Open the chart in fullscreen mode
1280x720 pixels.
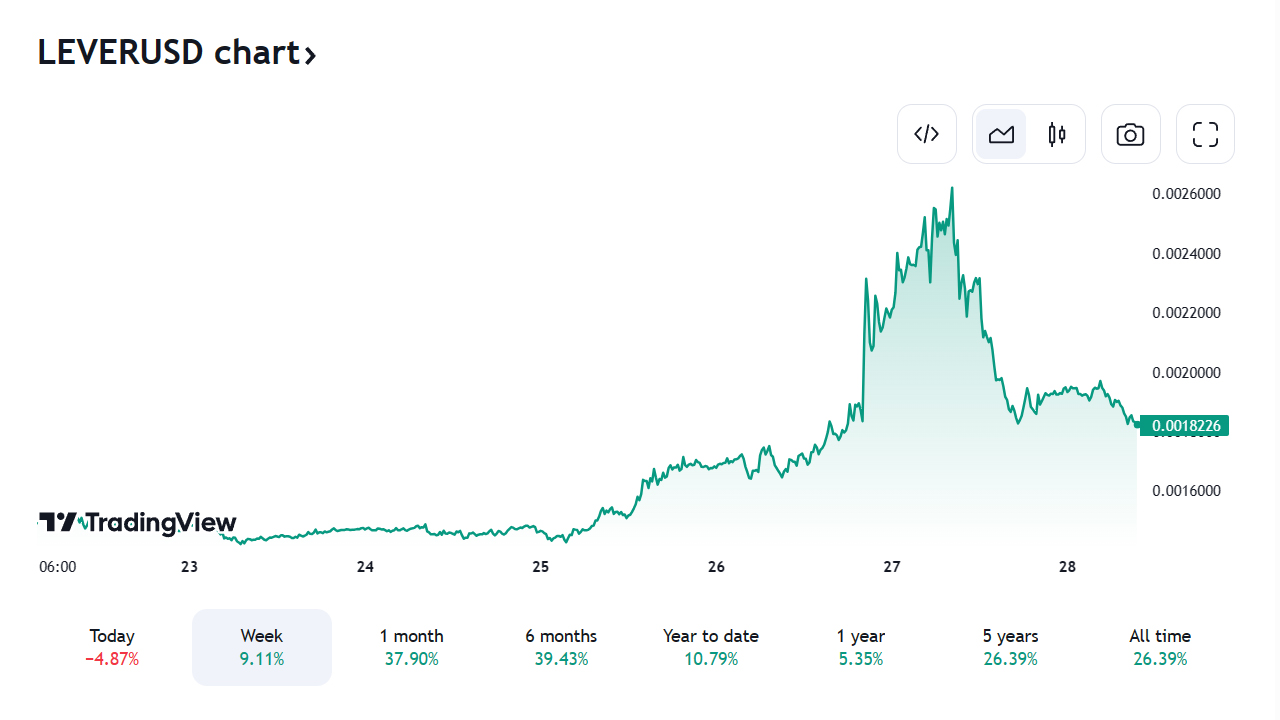(x=1205, y=134)
